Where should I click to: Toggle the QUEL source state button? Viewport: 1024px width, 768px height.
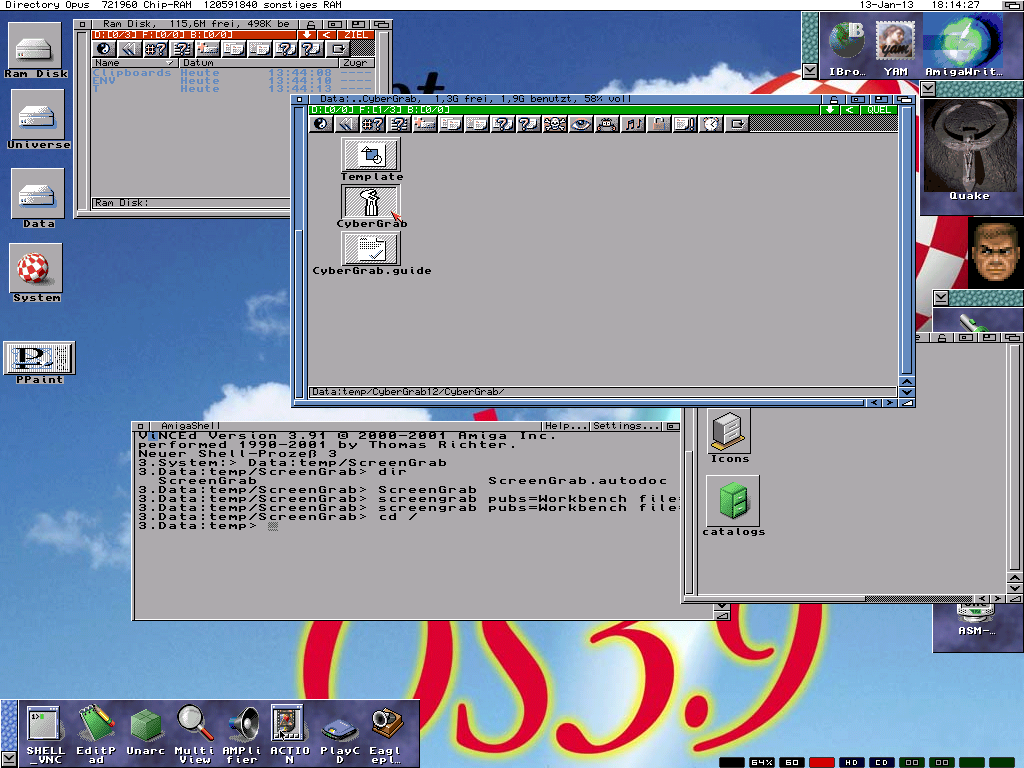pos(879,110)
